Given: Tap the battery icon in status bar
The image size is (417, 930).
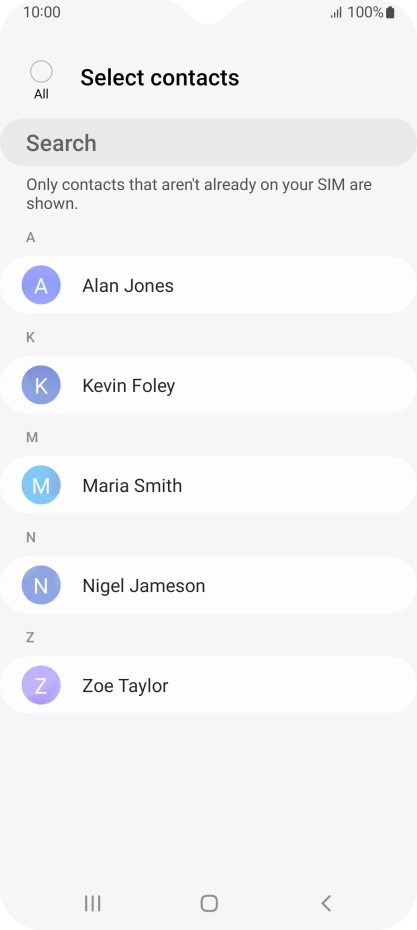Looking at the screenshot, I should [390, 12].
